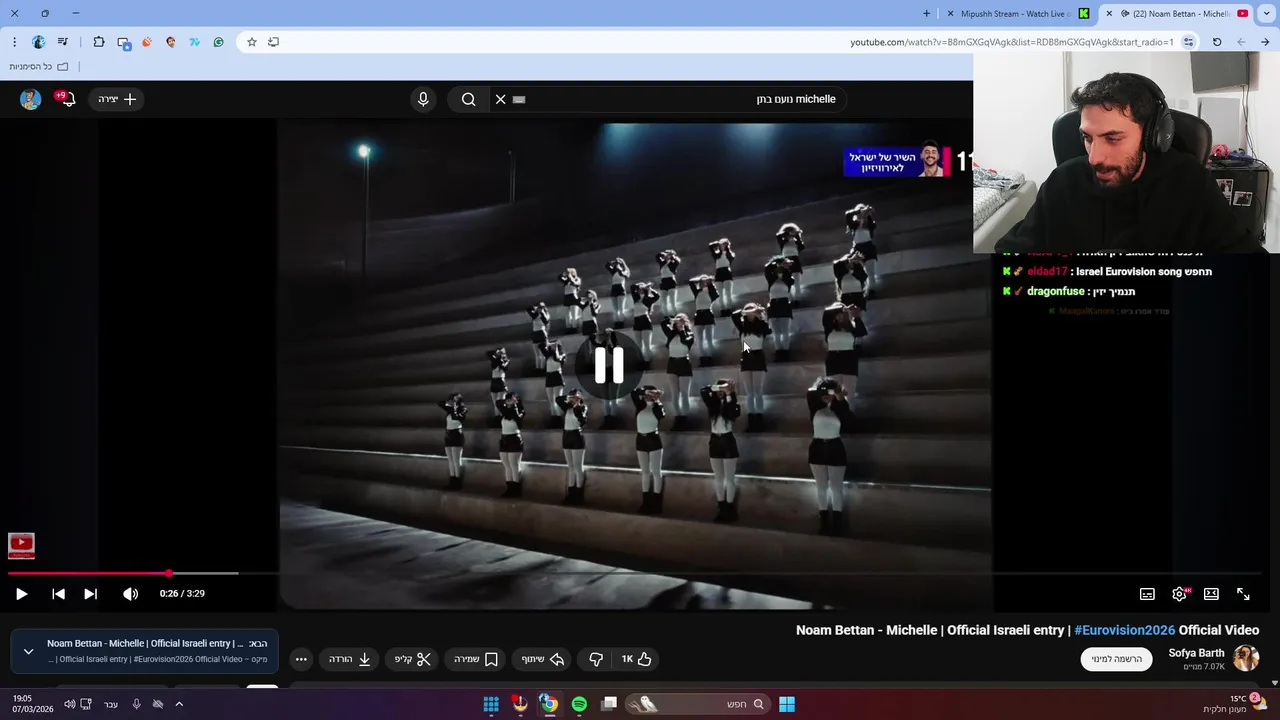Image resolution: width=1280 pixels, height=720 pixels.
Task: Bookmark this page with the star icon
Action: (x=252, y=42)
